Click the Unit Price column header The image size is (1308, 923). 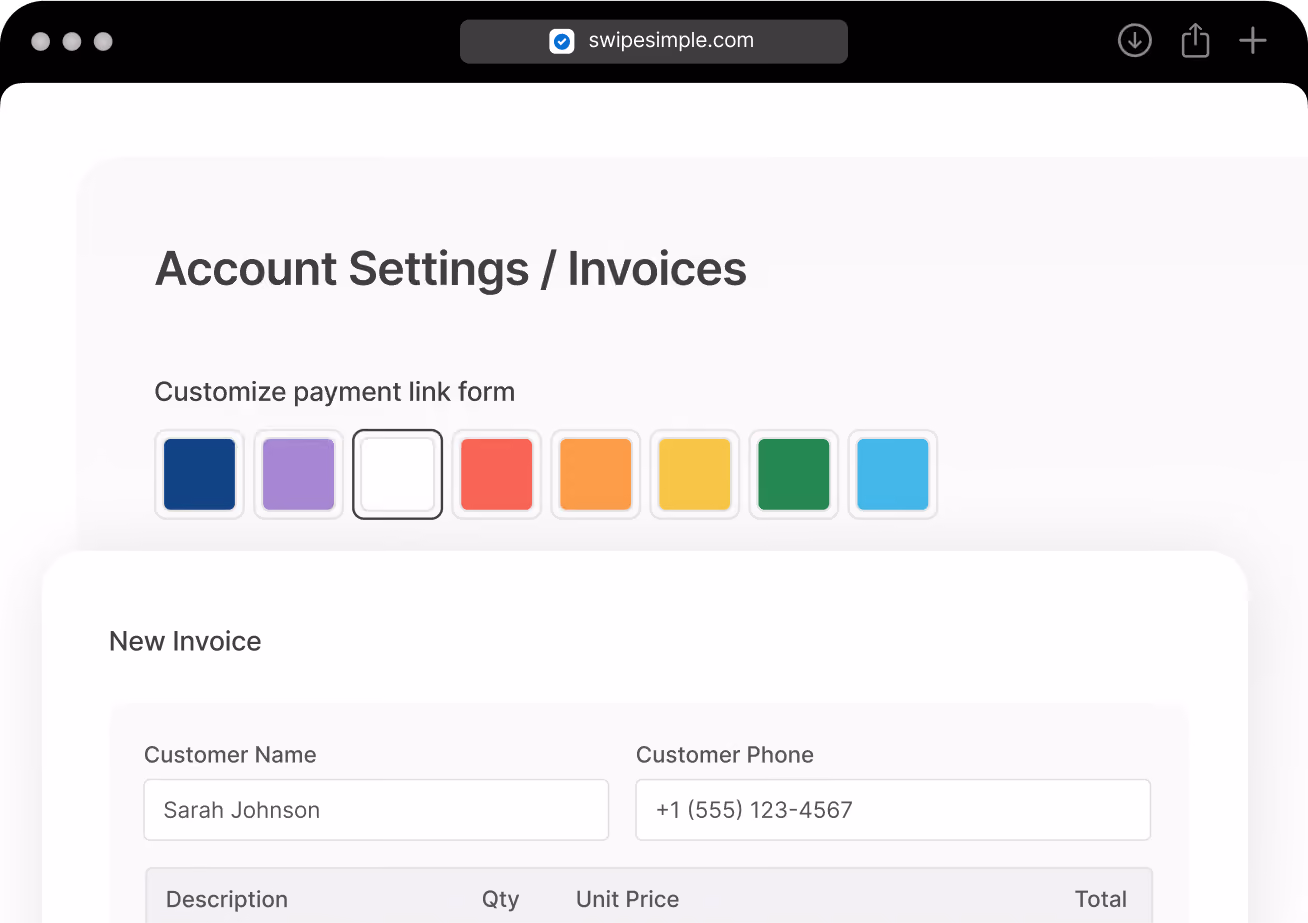(x=628, y=899)
